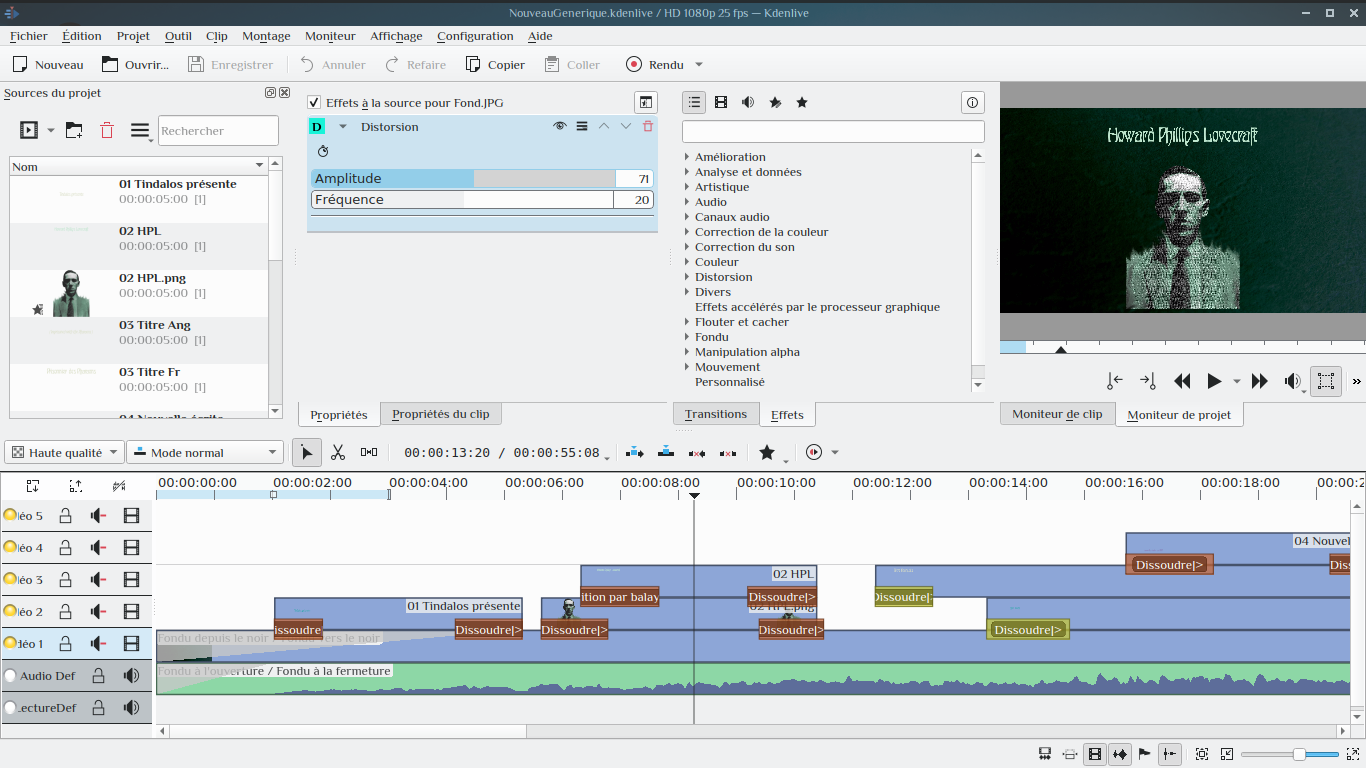Click the red delete clip icon in bin
Screen dimensions: 1366x768
pos(107,130)
